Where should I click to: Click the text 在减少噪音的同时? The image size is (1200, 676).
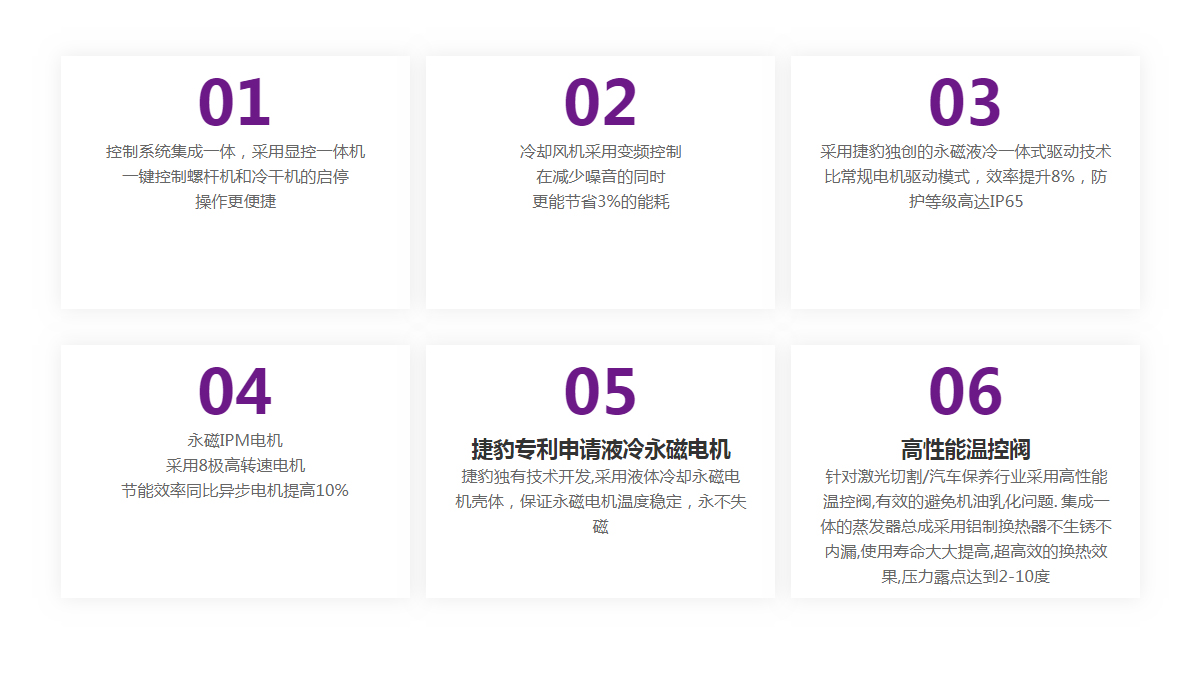click(x=600, y=177)
